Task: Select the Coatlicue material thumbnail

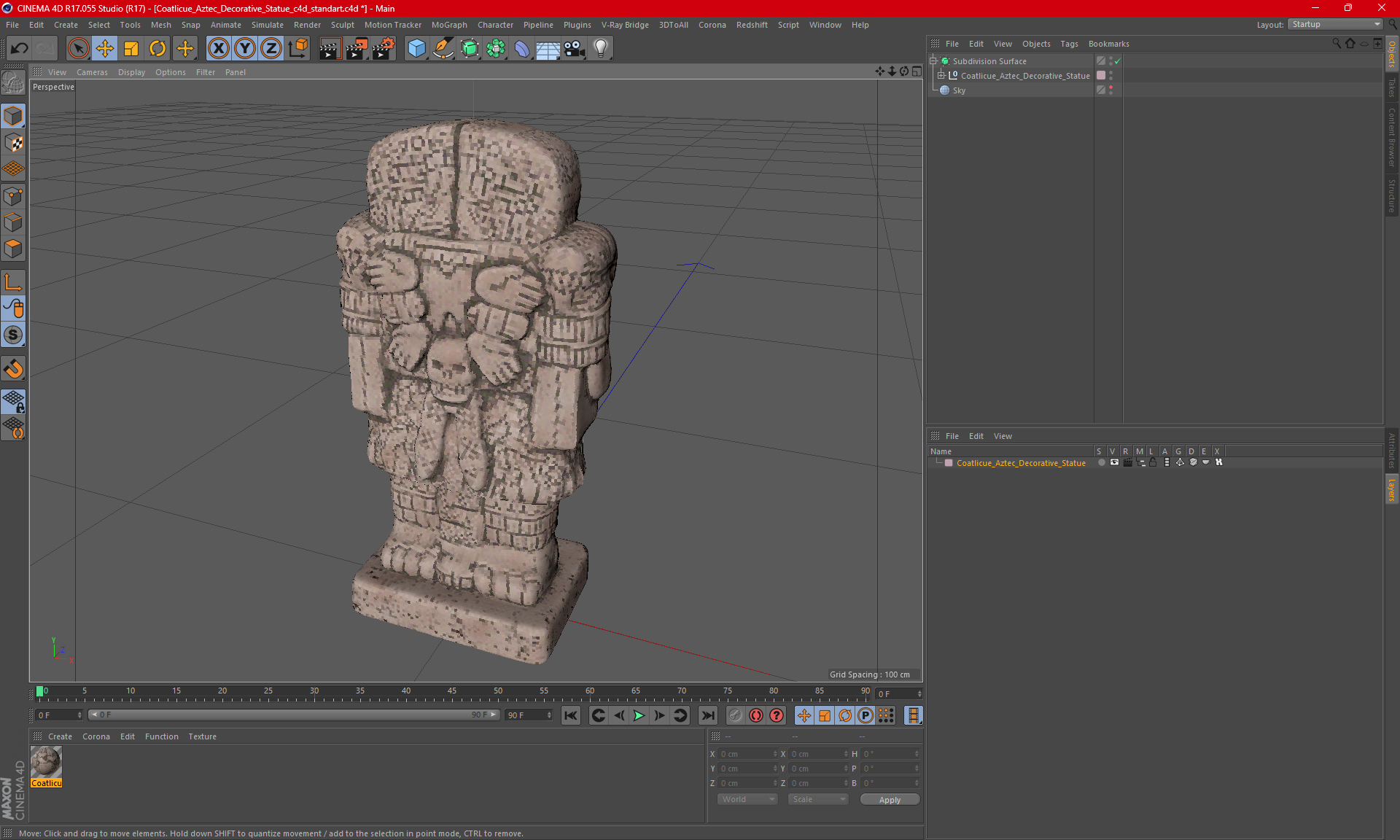Action: pyautogui.click(x=46, y=763)
